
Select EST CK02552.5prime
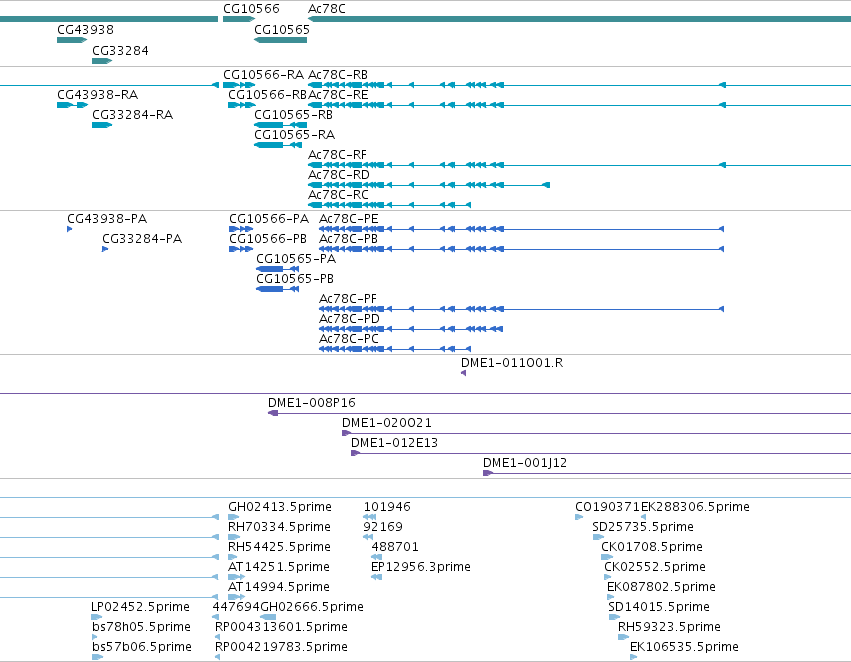click(655, 567)
